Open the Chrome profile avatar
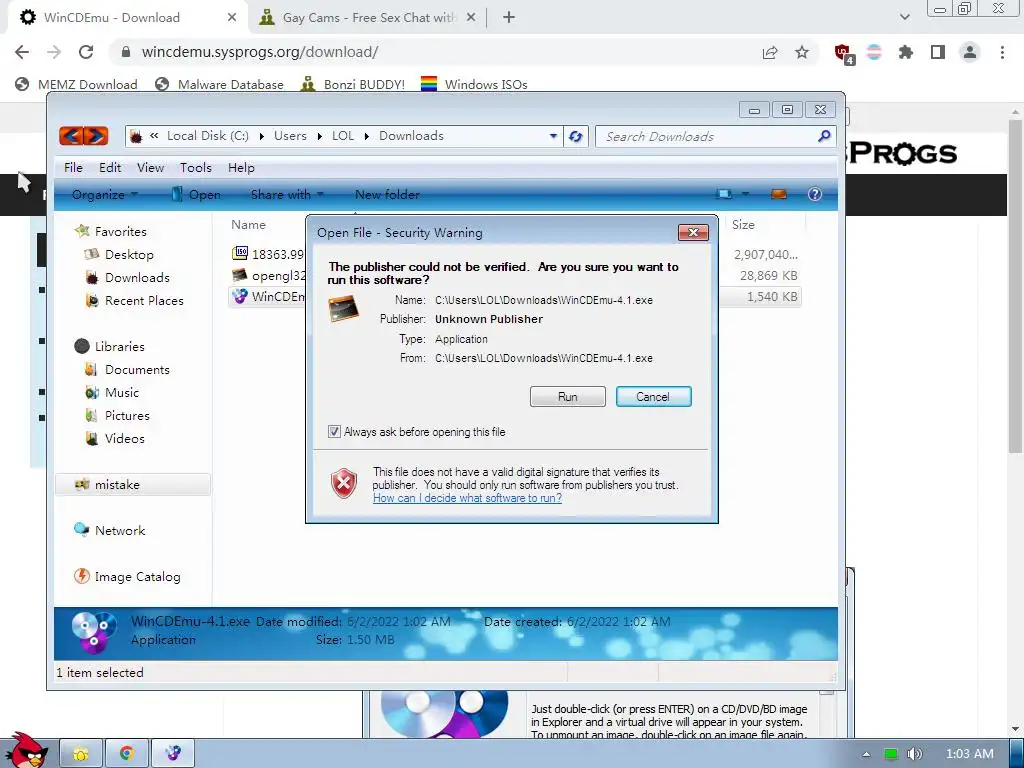Screen dimensions: 1024x768 coord(970,52)
